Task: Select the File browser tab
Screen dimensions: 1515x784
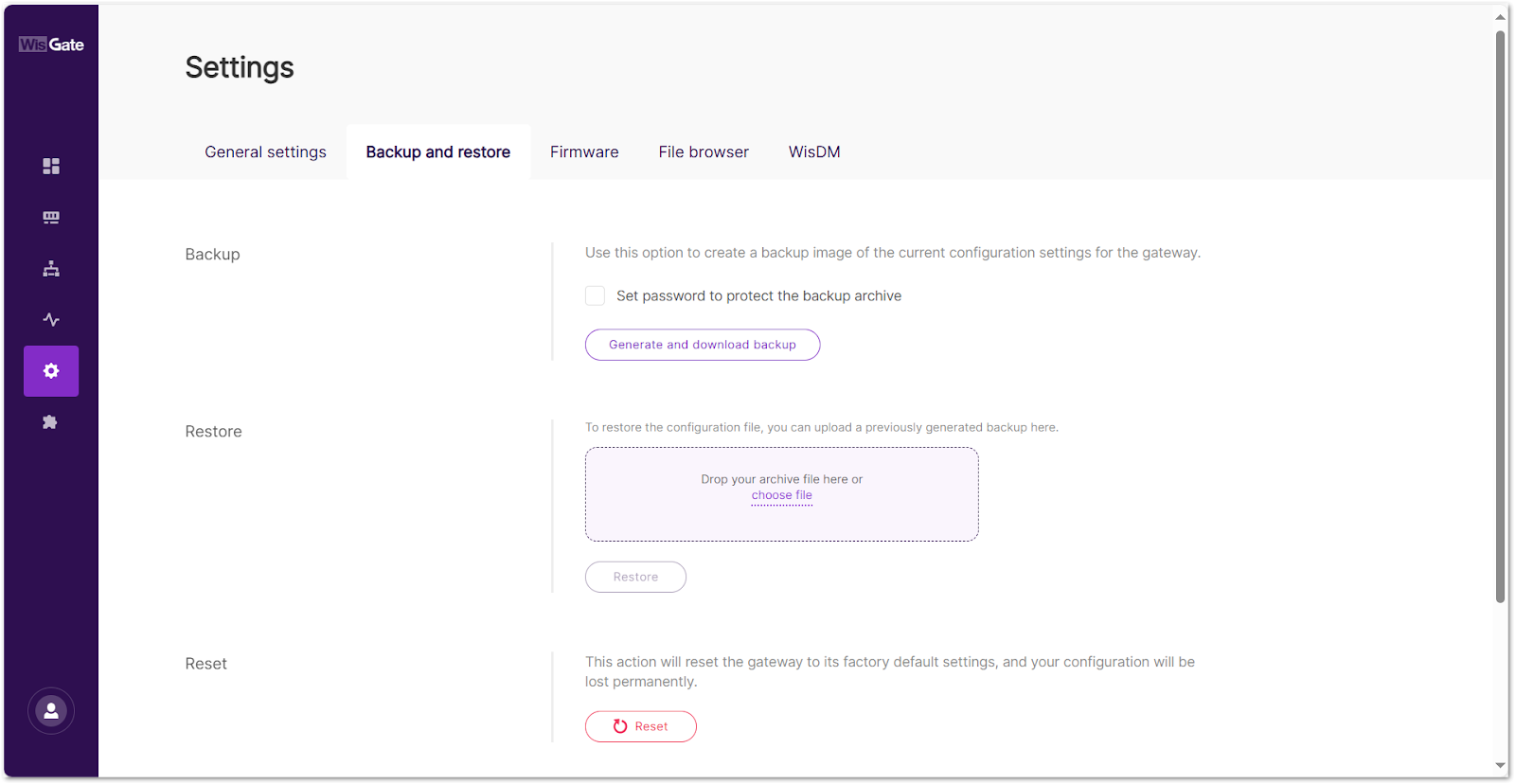Action: point(703,151)
